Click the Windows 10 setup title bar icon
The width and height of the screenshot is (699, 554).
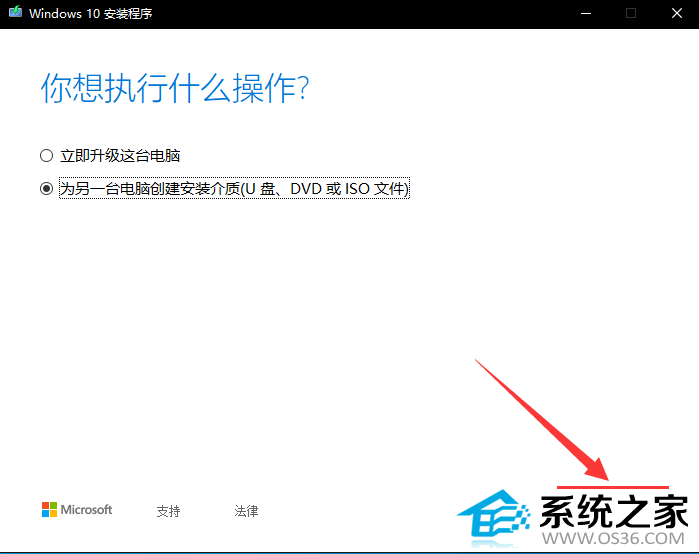click(16, 12)
